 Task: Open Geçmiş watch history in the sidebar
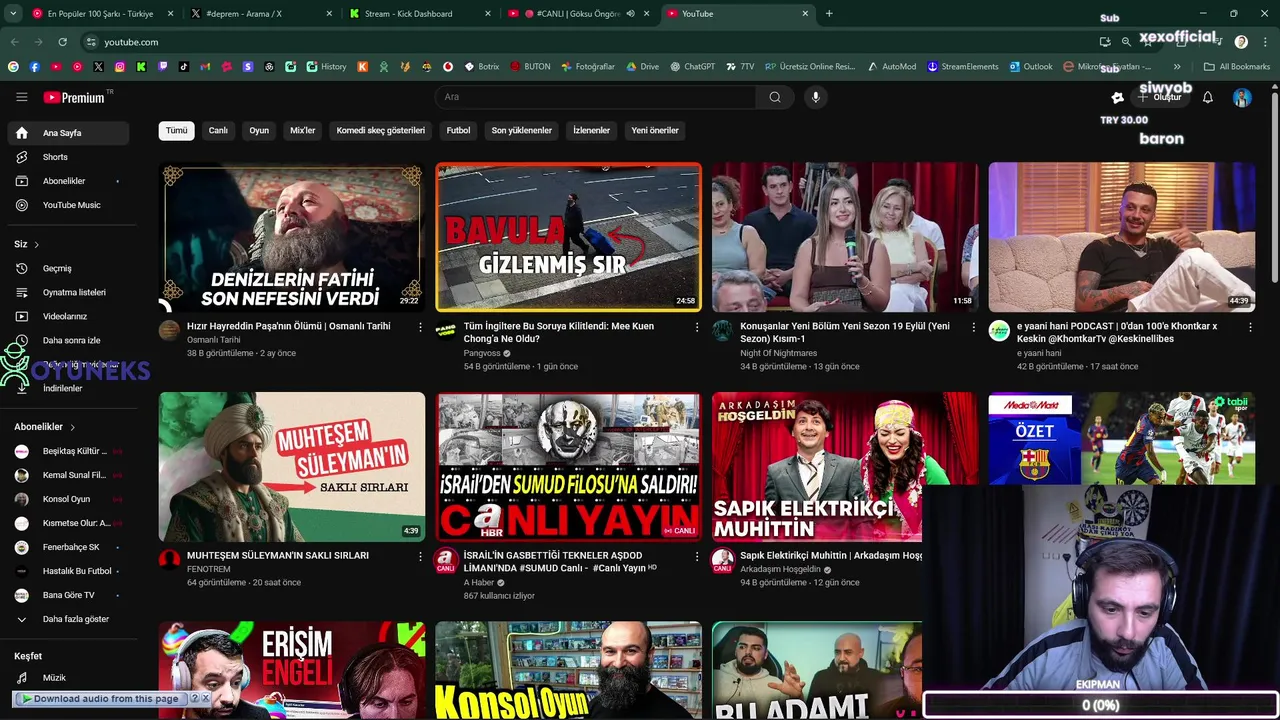point(57,268)
